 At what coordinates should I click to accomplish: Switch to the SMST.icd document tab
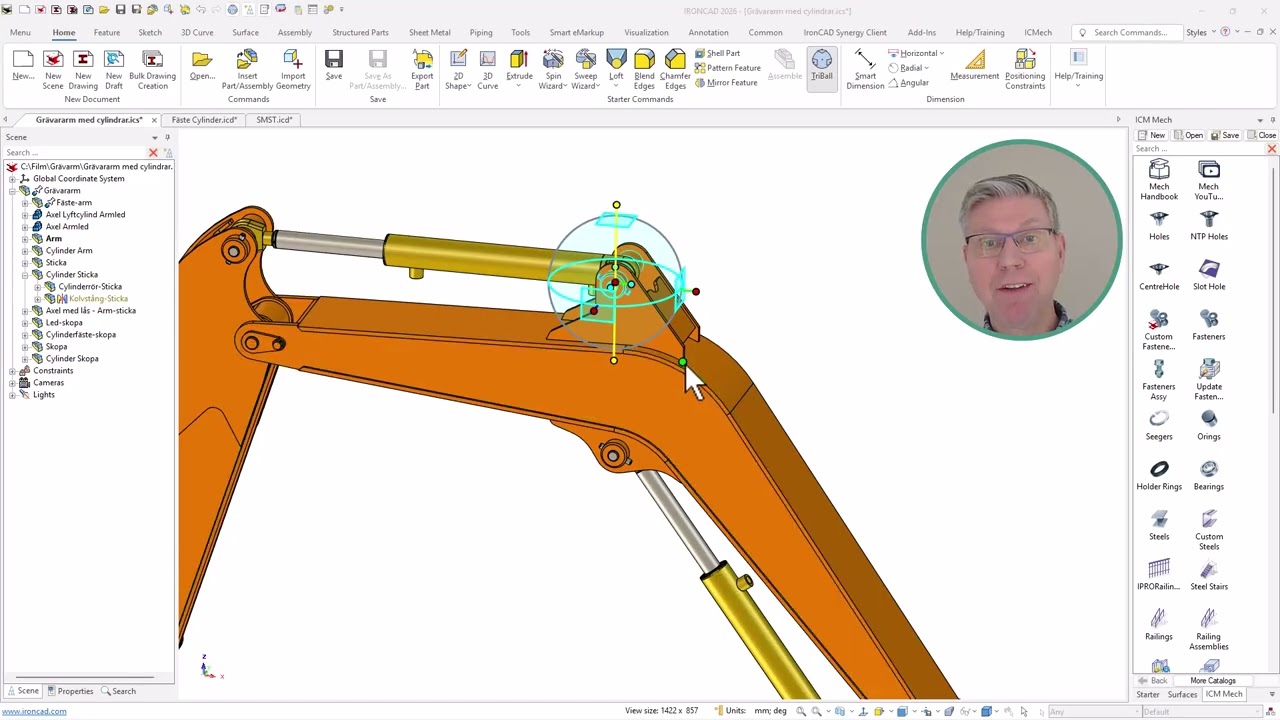point(274,120)
